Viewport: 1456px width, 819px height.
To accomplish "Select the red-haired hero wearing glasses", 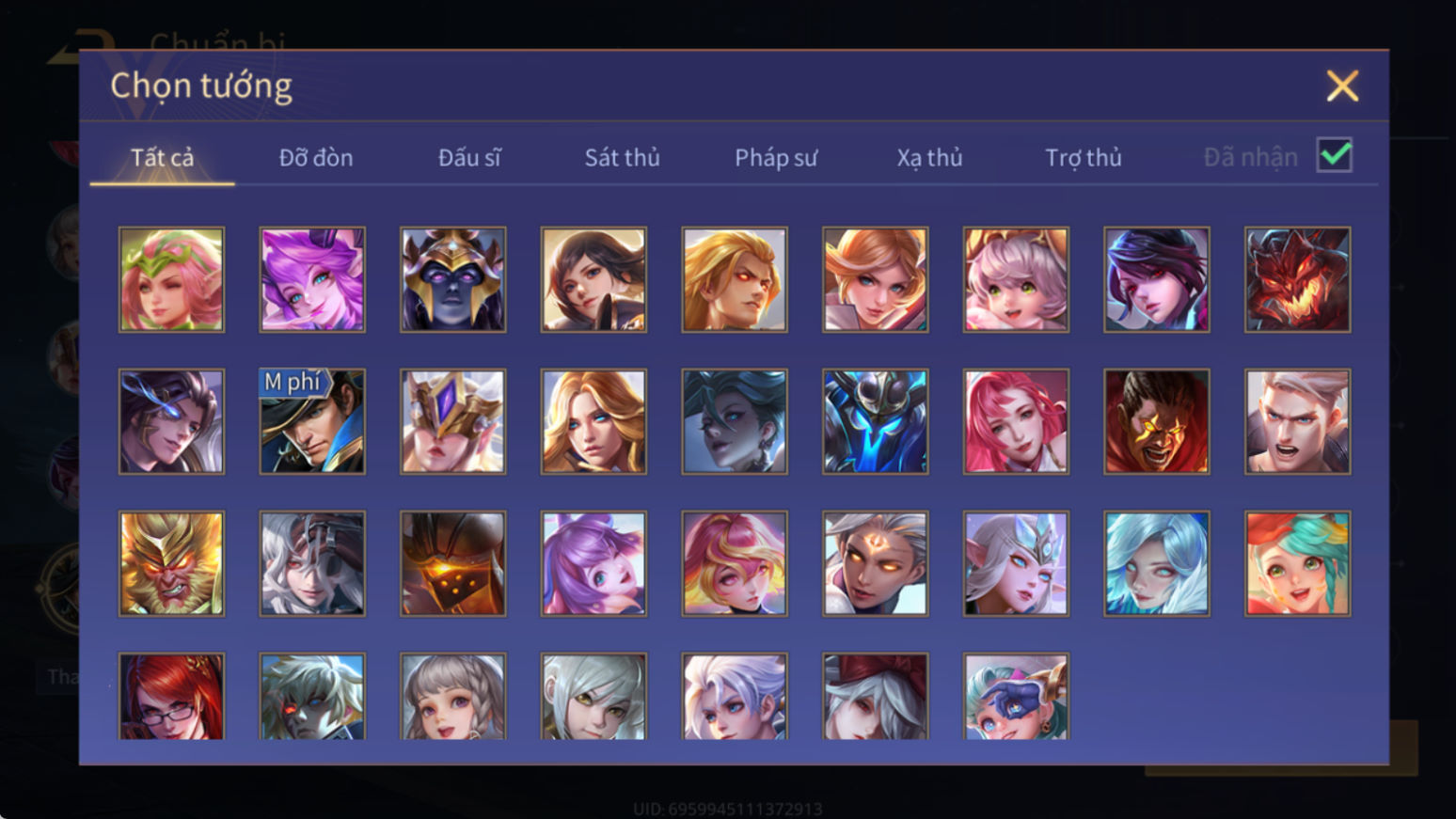I will [x=171, y=696].
